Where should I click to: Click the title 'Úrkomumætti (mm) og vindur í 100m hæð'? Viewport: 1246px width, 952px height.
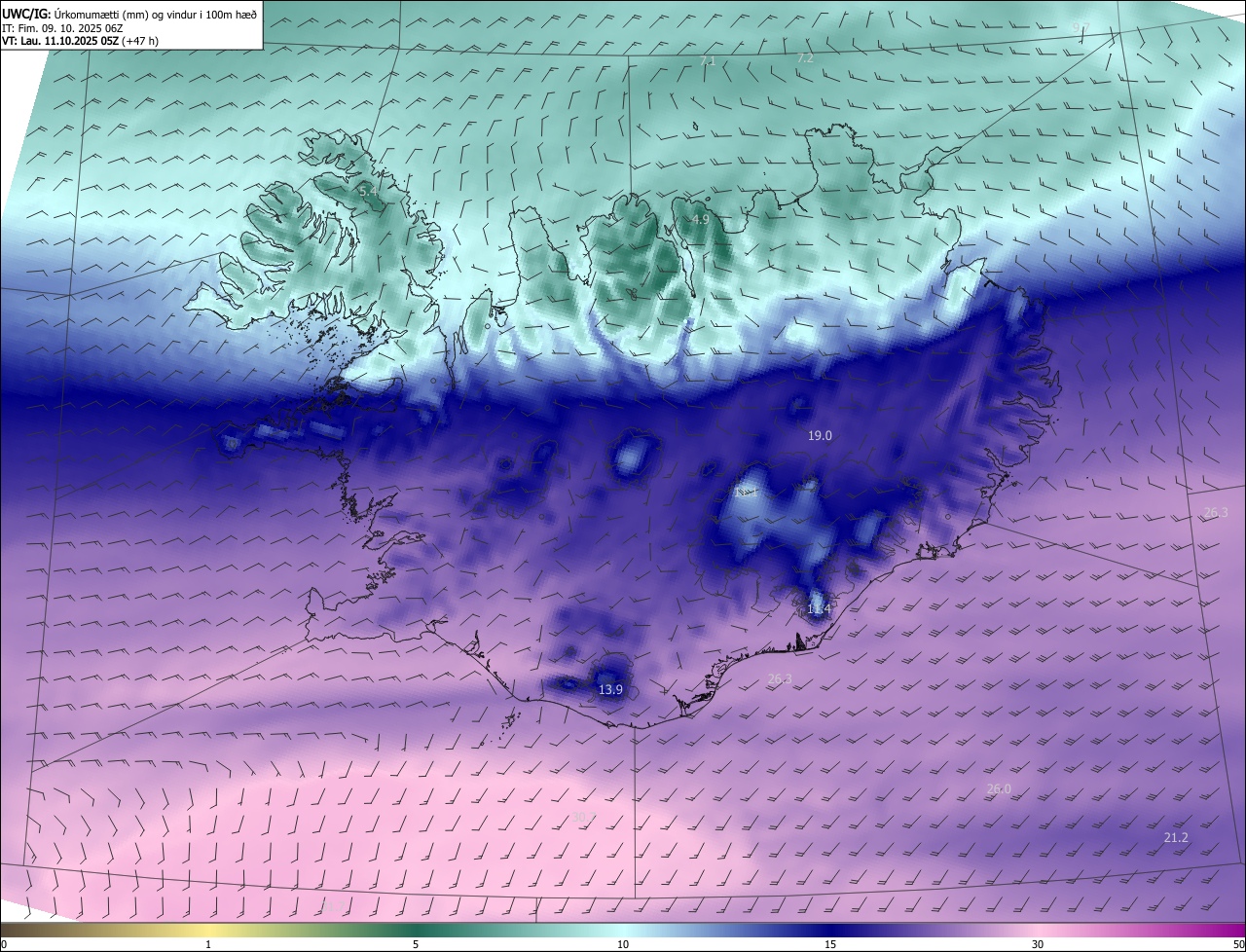tap(154, 14)
